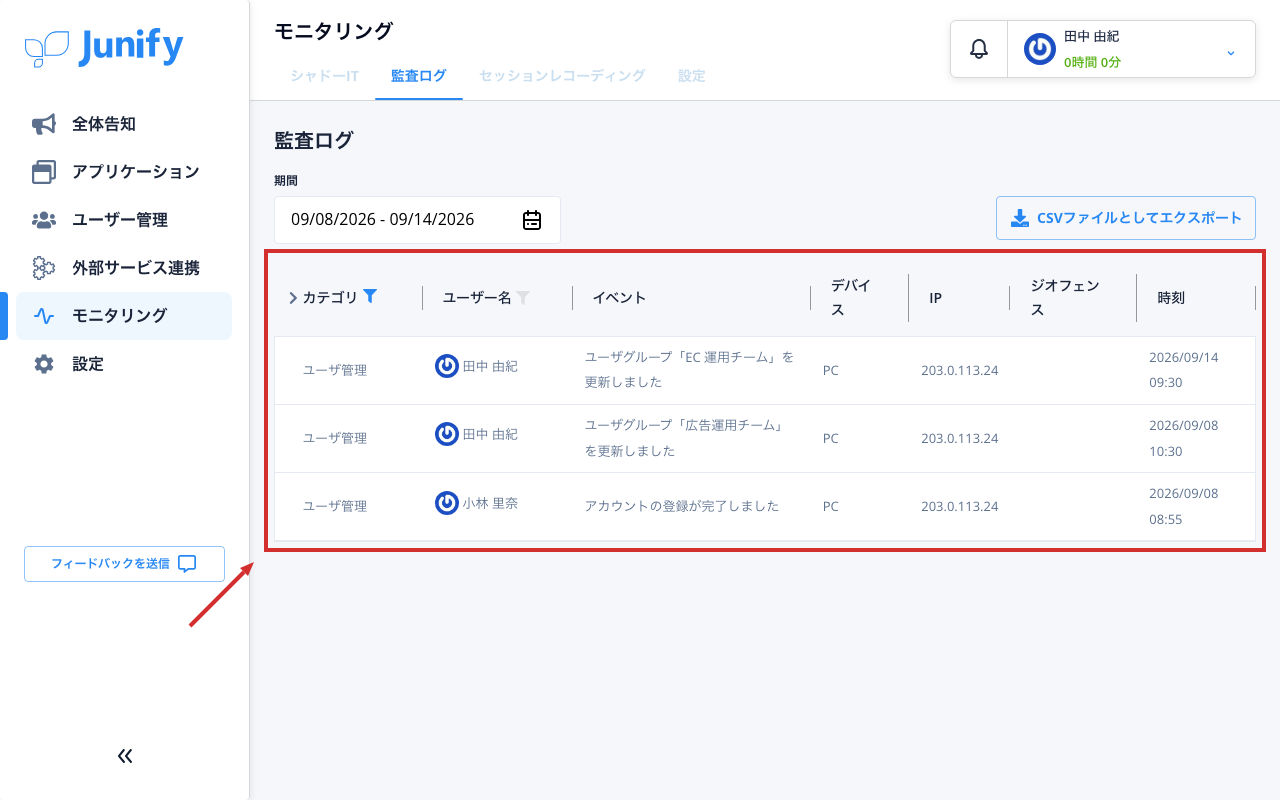Click timestamp 2026/09/08 10:30

[x=1184, y=437]
